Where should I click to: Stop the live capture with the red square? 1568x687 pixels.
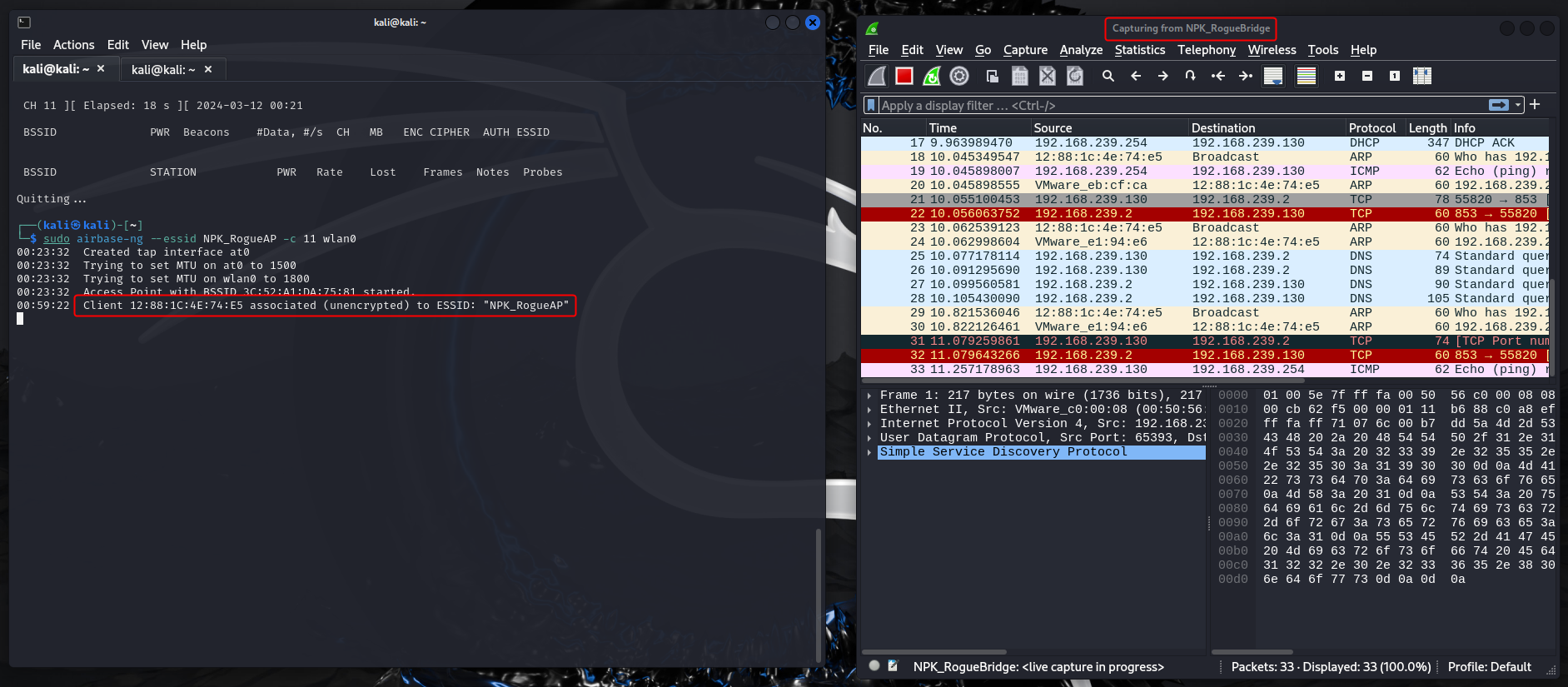904,76
